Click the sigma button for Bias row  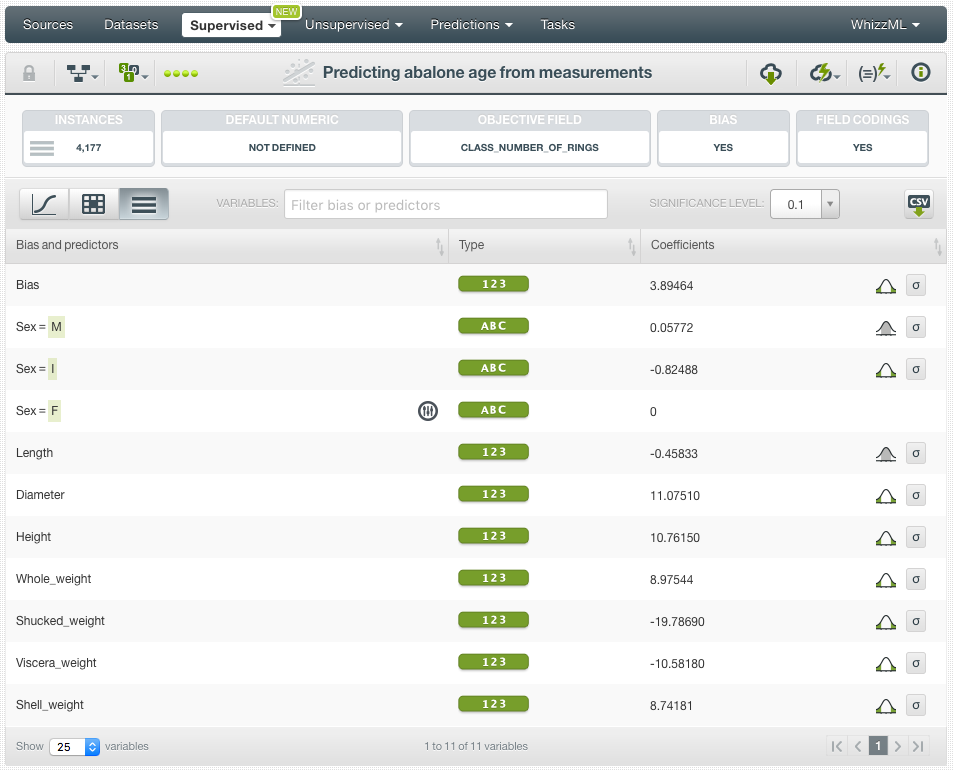[916, 285]
